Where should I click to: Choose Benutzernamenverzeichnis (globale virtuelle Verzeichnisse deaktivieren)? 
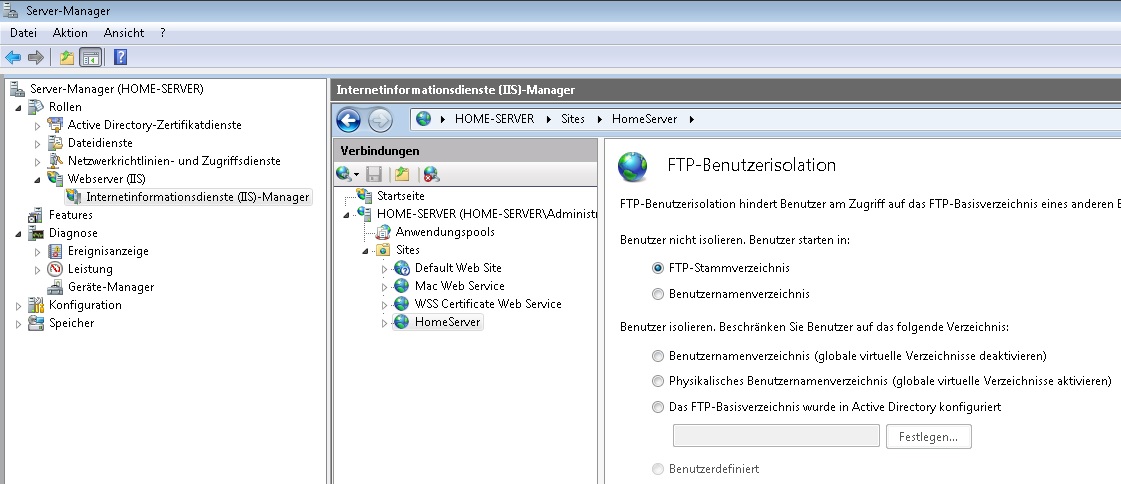pos(658,355)
